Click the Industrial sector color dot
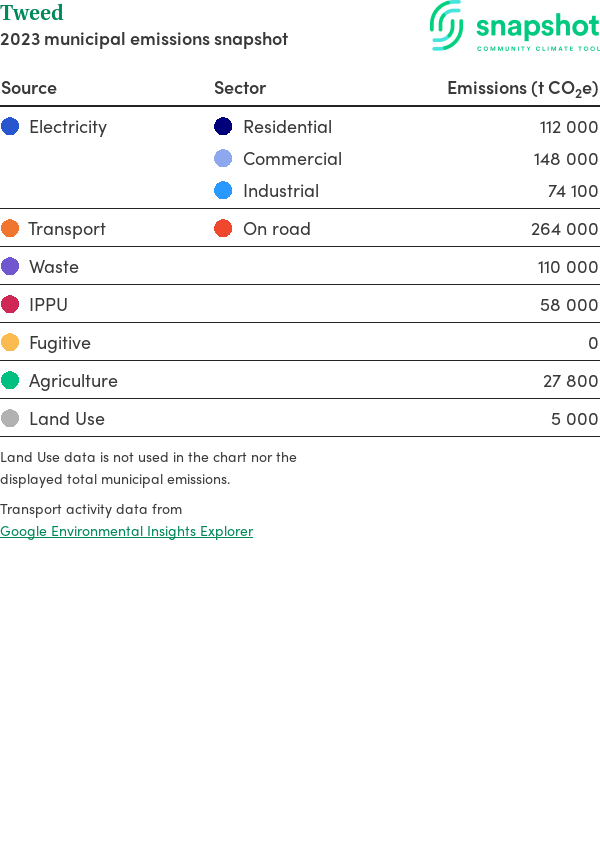The image size is (600, 850). 223,191
